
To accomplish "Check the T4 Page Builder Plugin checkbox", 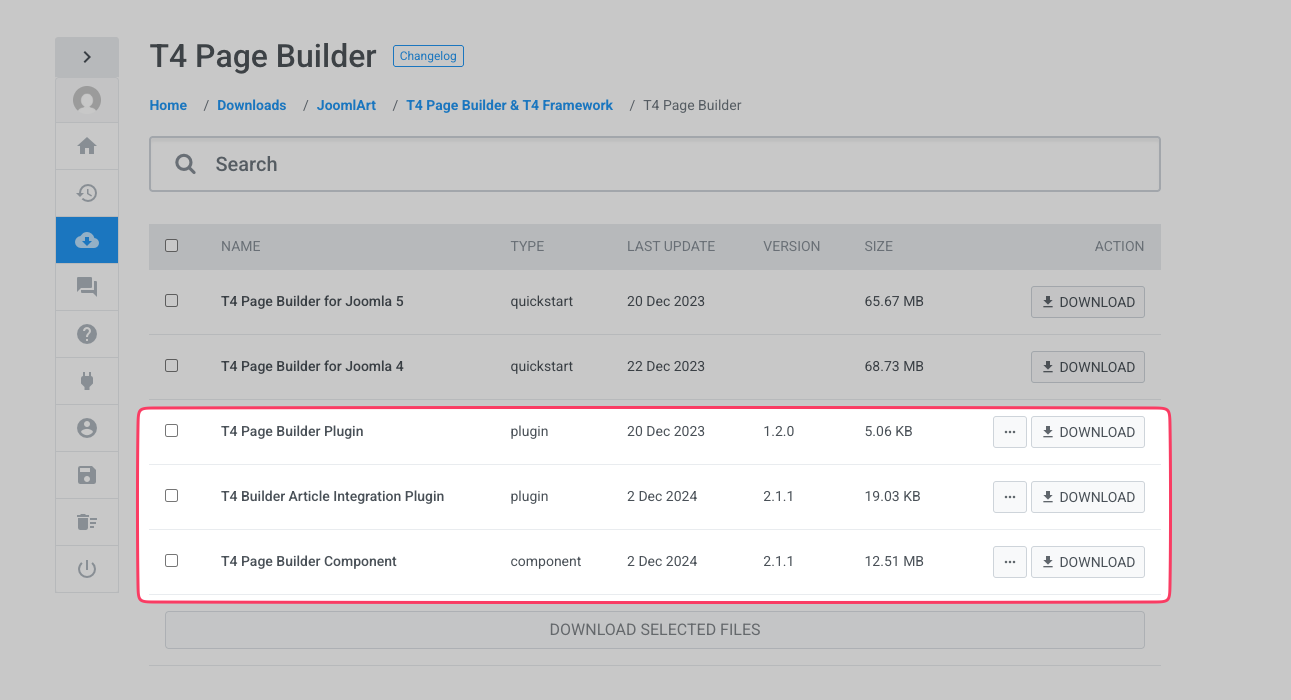I will [x=171, y=430].
